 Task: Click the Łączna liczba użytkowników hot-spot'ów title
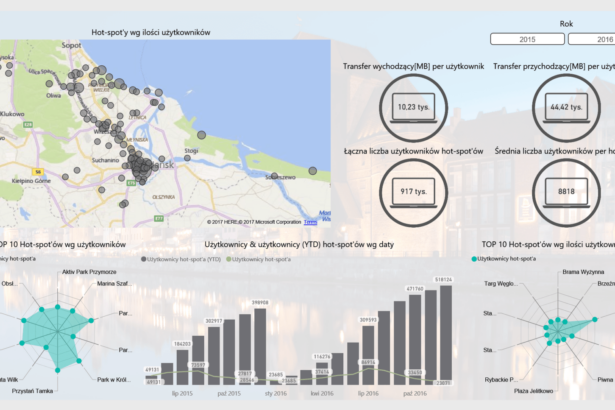[x=413, y=151]
